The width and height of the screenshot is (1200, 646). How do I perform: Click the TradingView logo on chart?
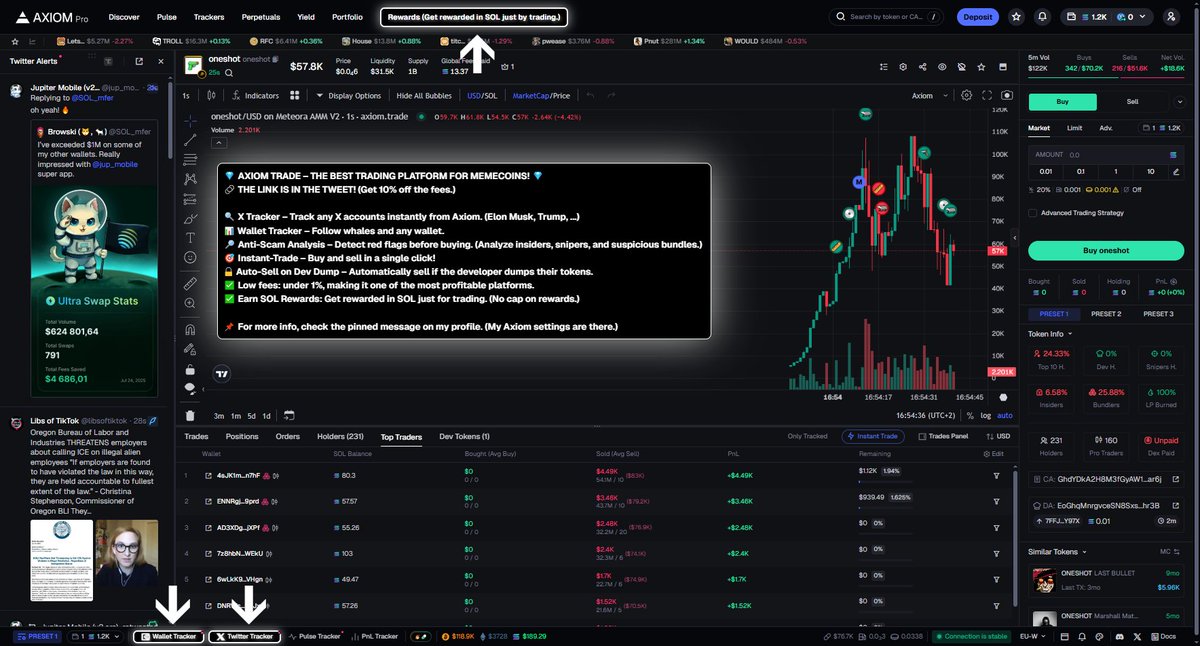pyautogui.click(x=222, y=375)
